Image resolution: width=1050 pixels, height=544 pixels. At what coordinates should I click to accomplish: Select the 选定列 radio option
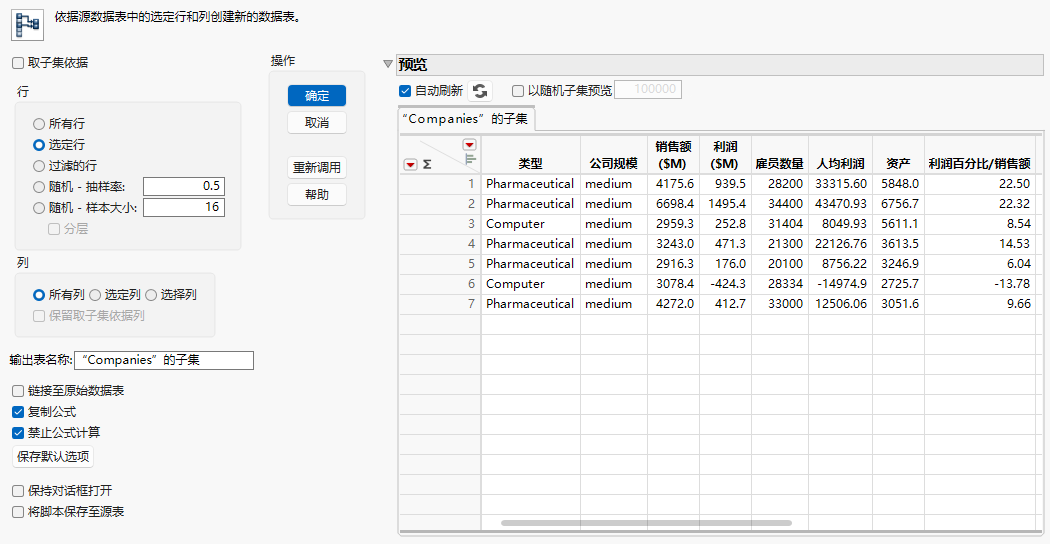tap(95, 294)
